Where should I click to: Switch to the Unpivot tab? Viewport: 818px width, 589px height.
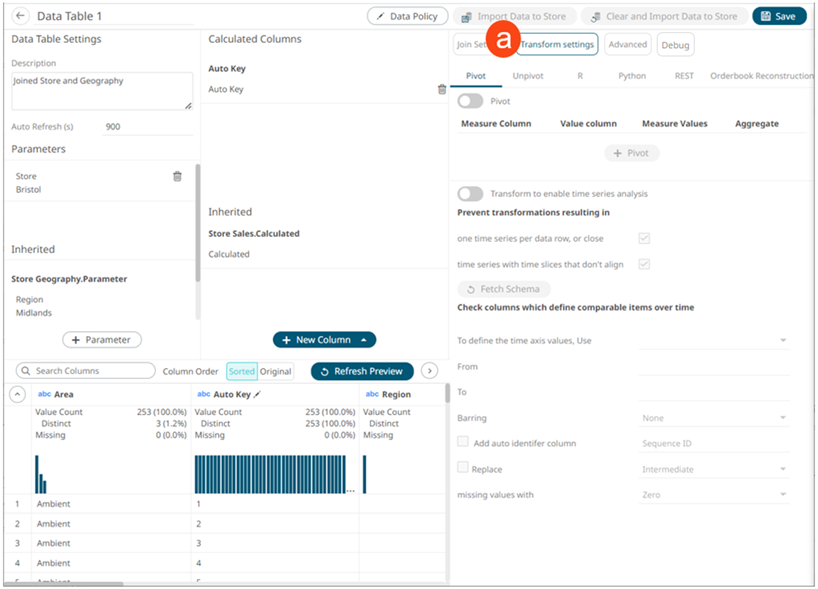coord(528,76)
